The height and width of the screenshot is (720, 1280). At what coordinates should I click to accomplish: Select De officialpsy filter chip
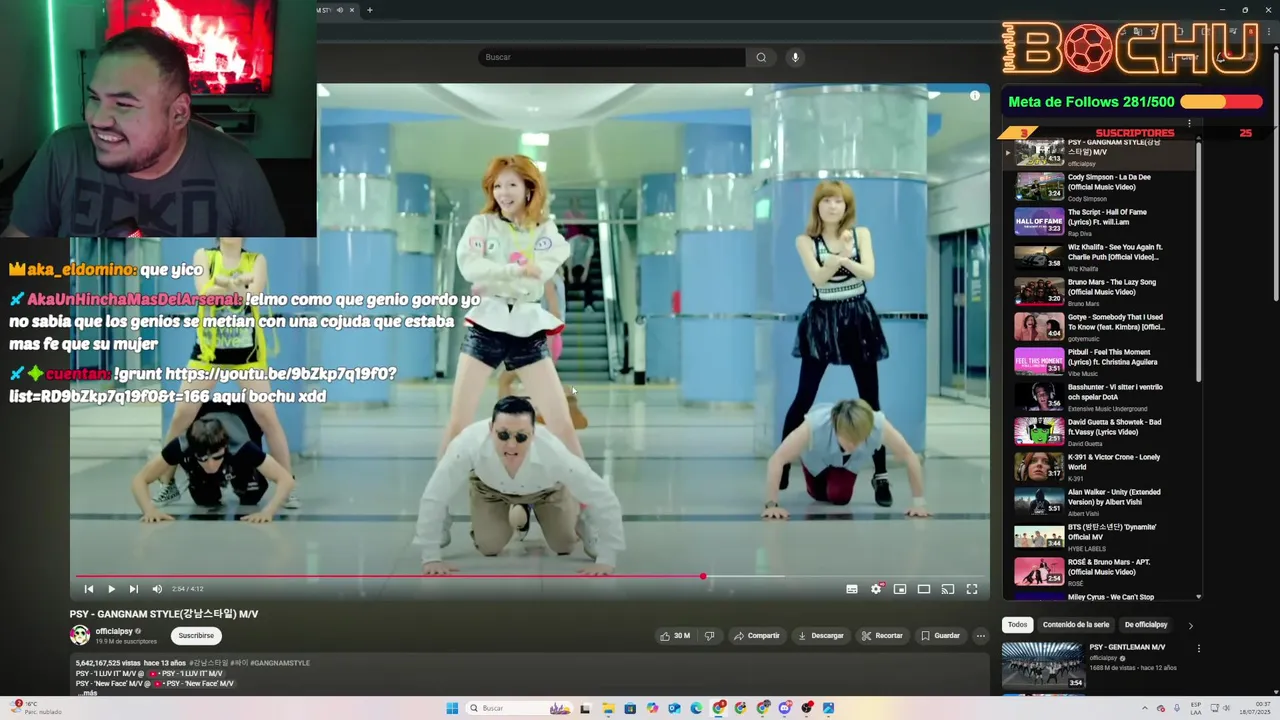point(1146,625)
